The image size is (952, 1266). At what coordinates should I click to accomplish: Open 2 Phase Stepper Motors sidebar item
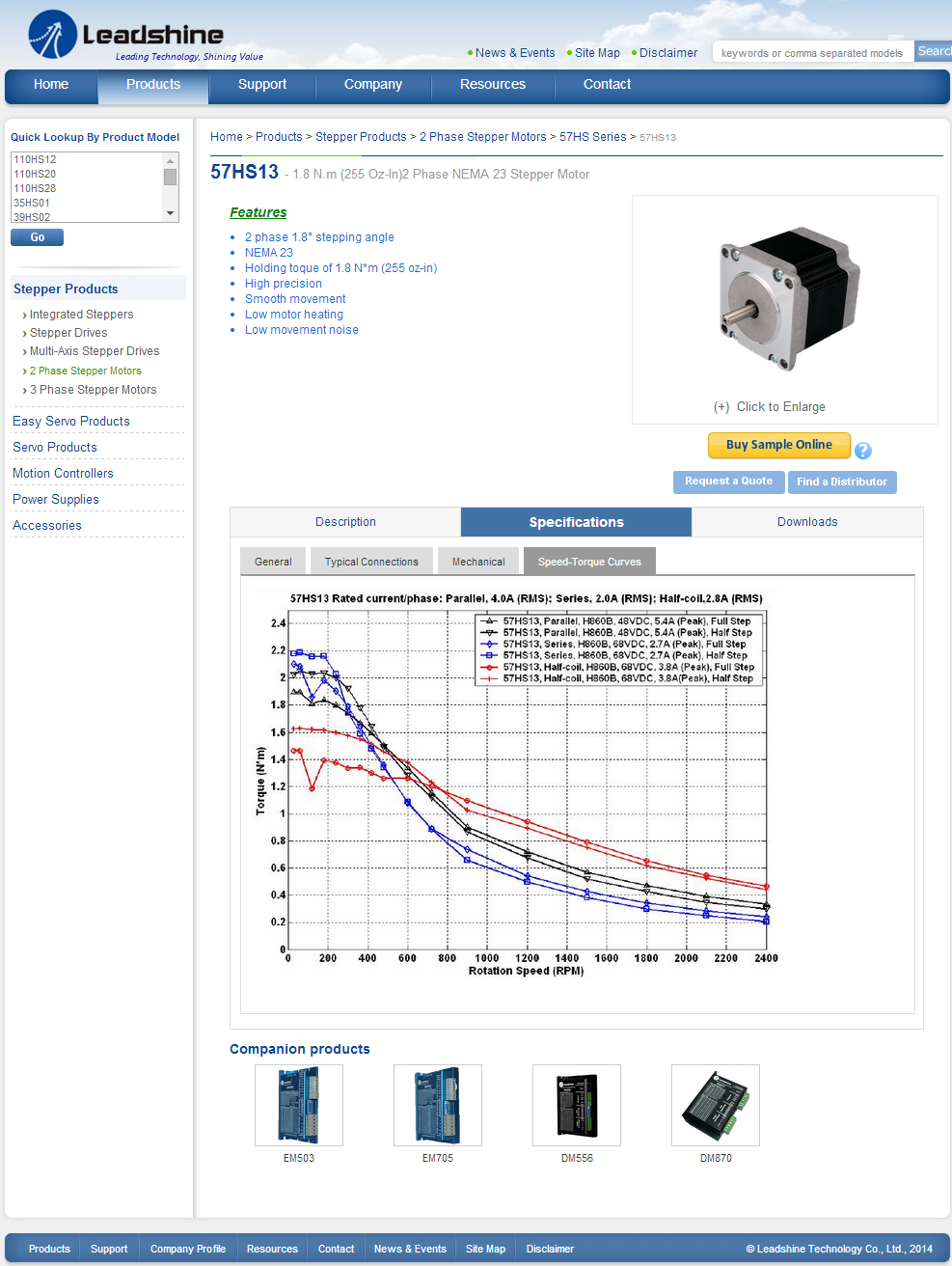pyautogui.click(x=85, y=371)
